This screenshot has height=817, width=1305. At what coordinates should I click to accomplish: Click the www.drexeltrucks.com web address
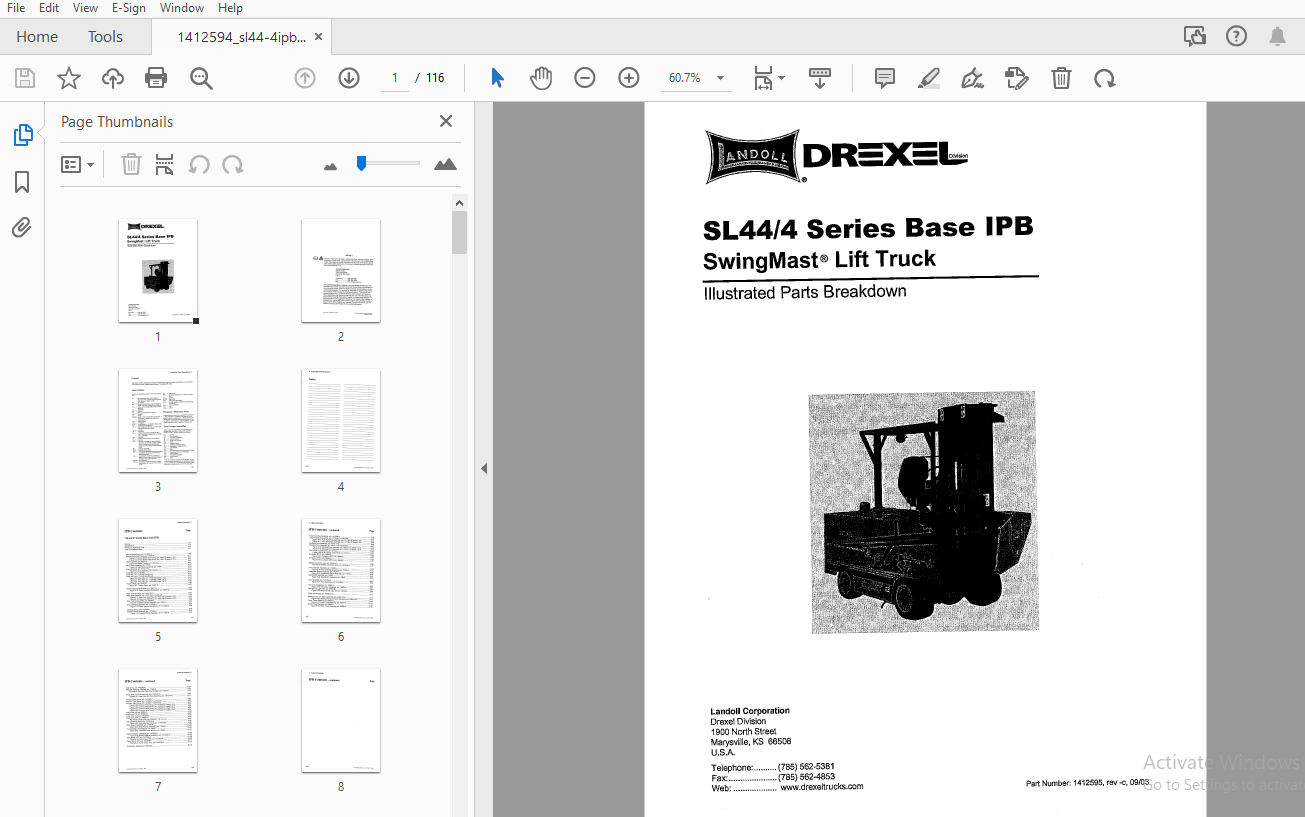coord(821,787)
